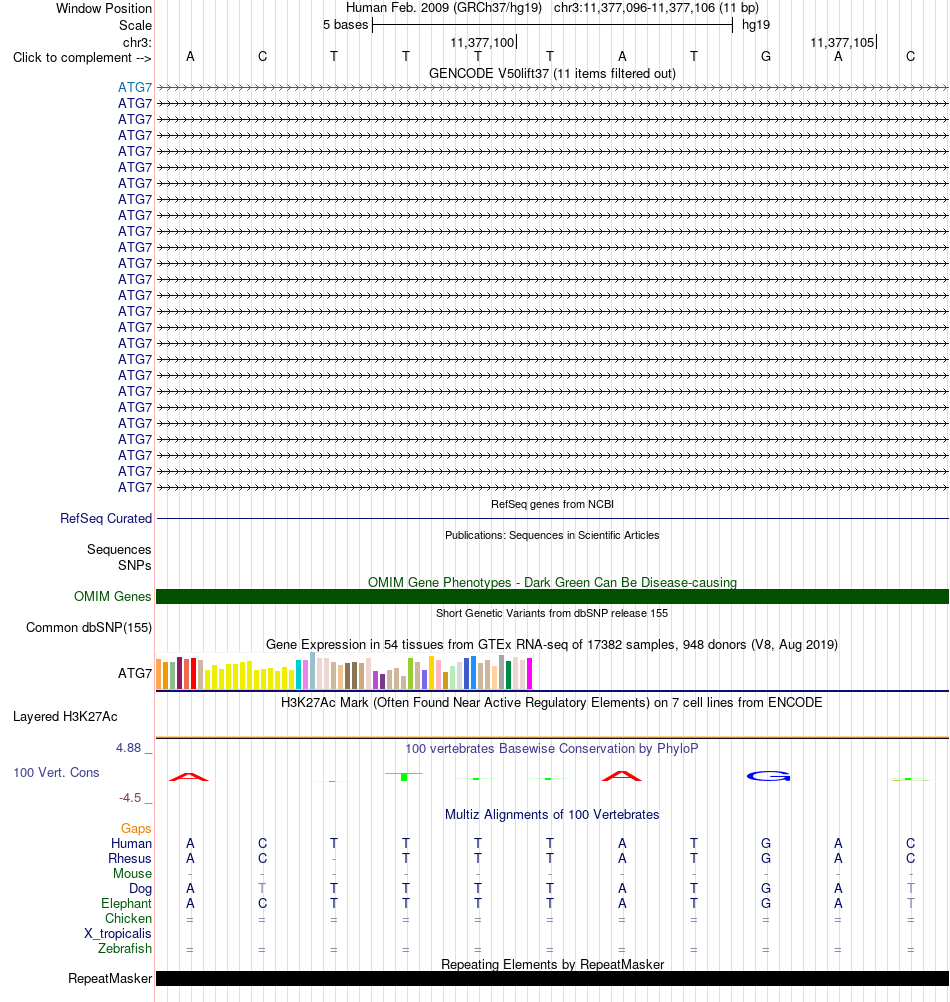Click the Publications: Sequences in Scientific Articles title
This screenshot has width=950, height=1002.
point(552,536)
